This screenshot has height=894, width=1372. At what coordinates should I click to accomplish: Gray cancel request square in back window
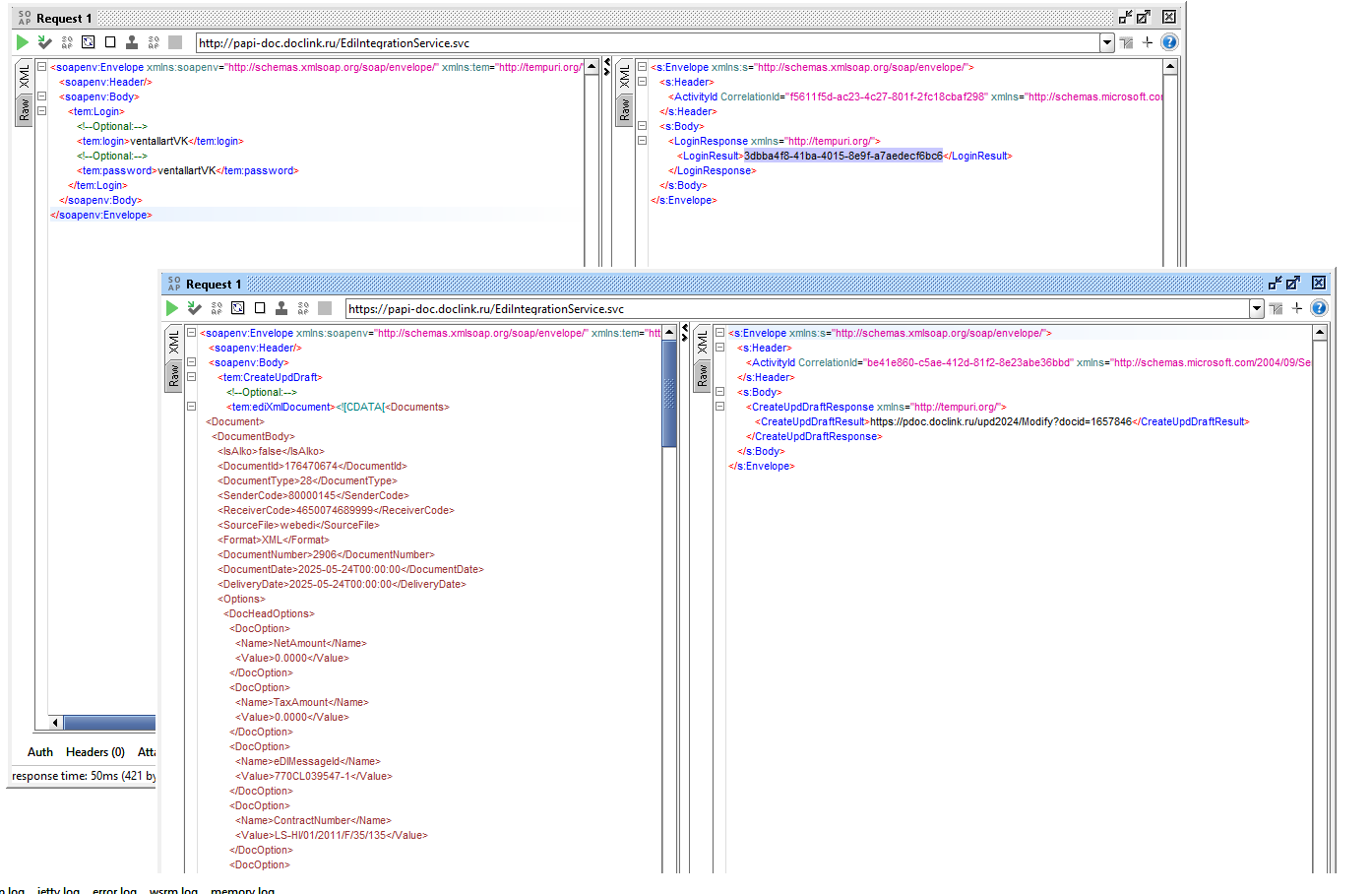click(175, 42)
